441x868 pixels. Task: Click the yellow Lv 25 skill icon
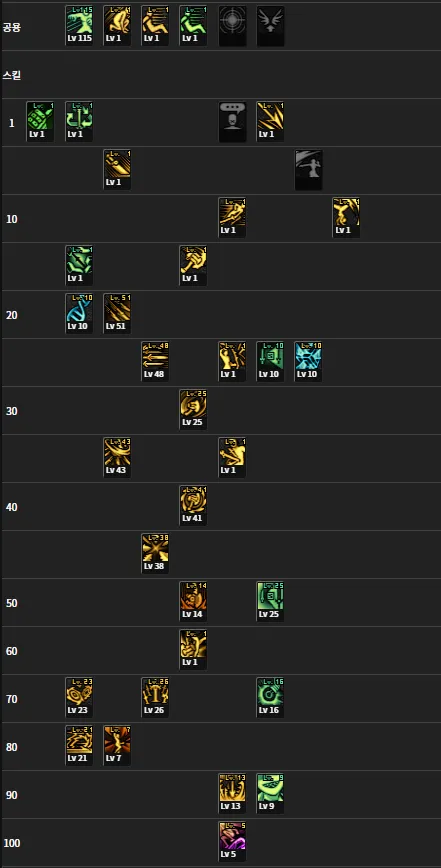[193, 410]
